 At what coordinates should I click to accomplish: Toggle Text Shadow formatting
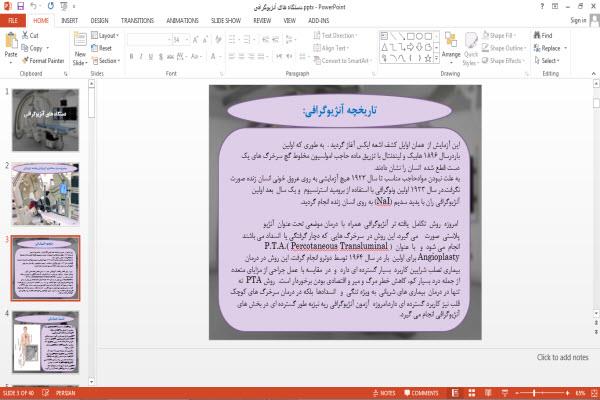(161, 57)
